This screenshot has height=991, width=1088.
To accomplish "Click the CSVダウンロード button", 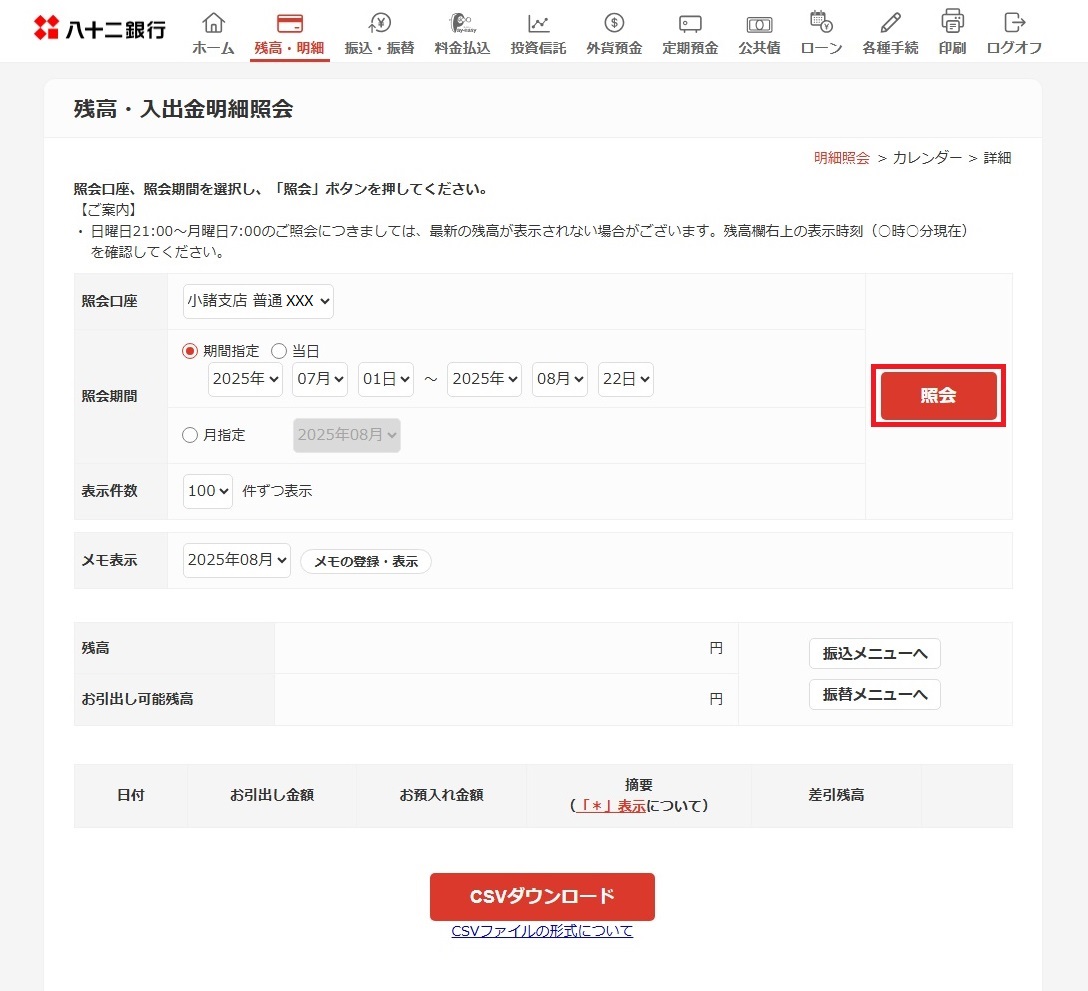I will (x=542, y=896).
